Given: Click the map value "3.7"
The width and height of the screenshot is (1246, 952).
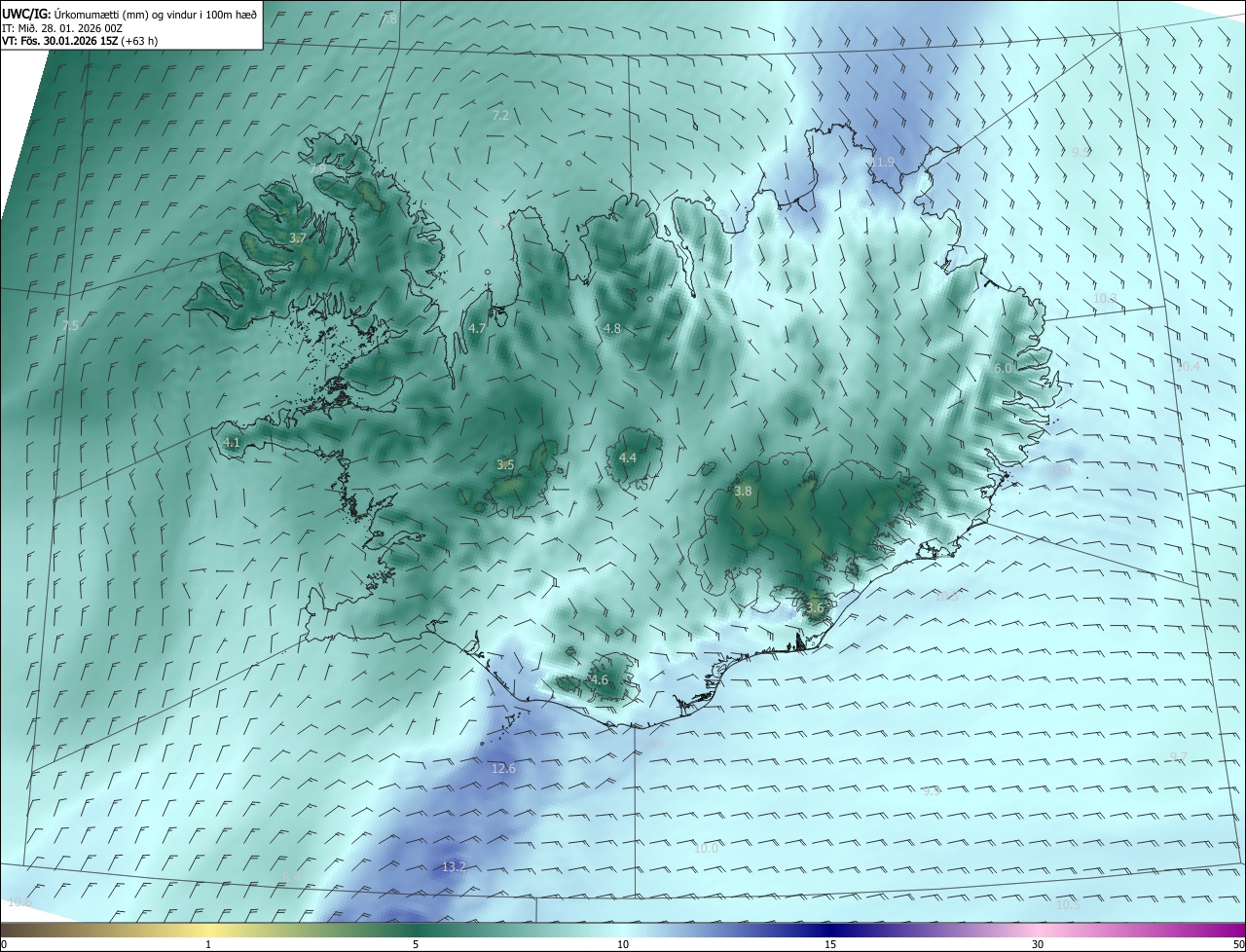Looking at the screenshot, I should coord(298,238).
